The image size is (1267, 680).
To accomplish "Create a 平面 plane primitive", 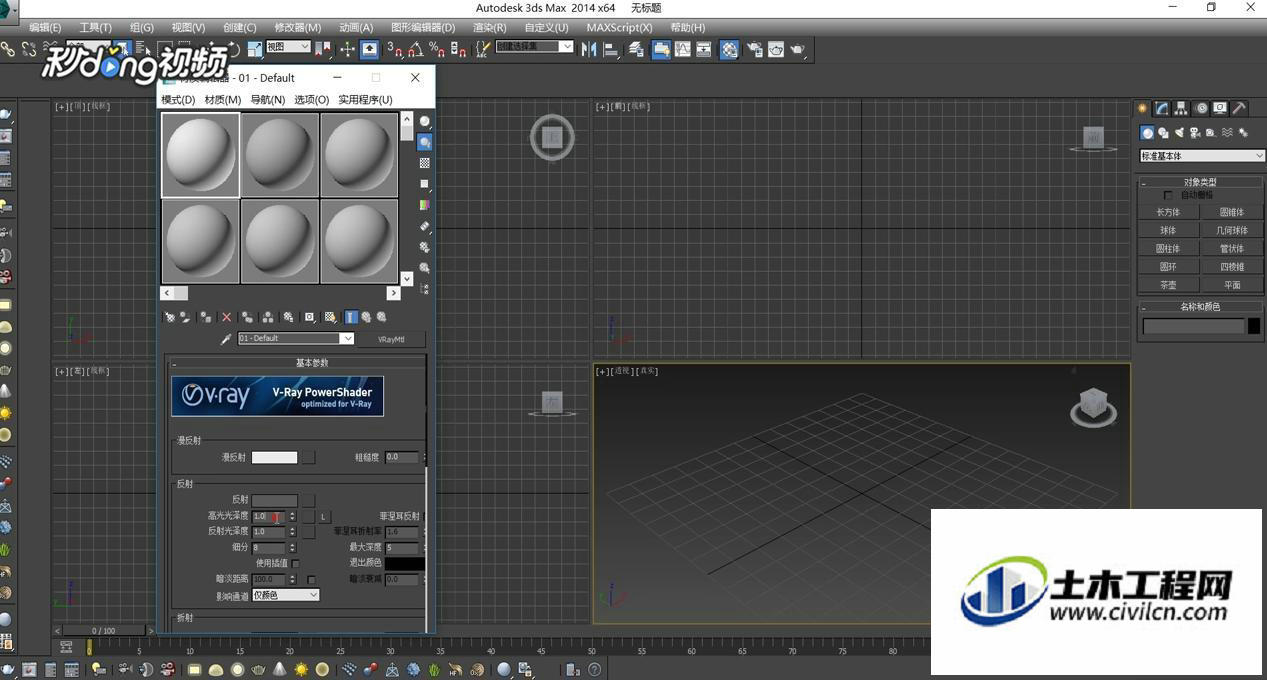I will [x=1232, y=285].
